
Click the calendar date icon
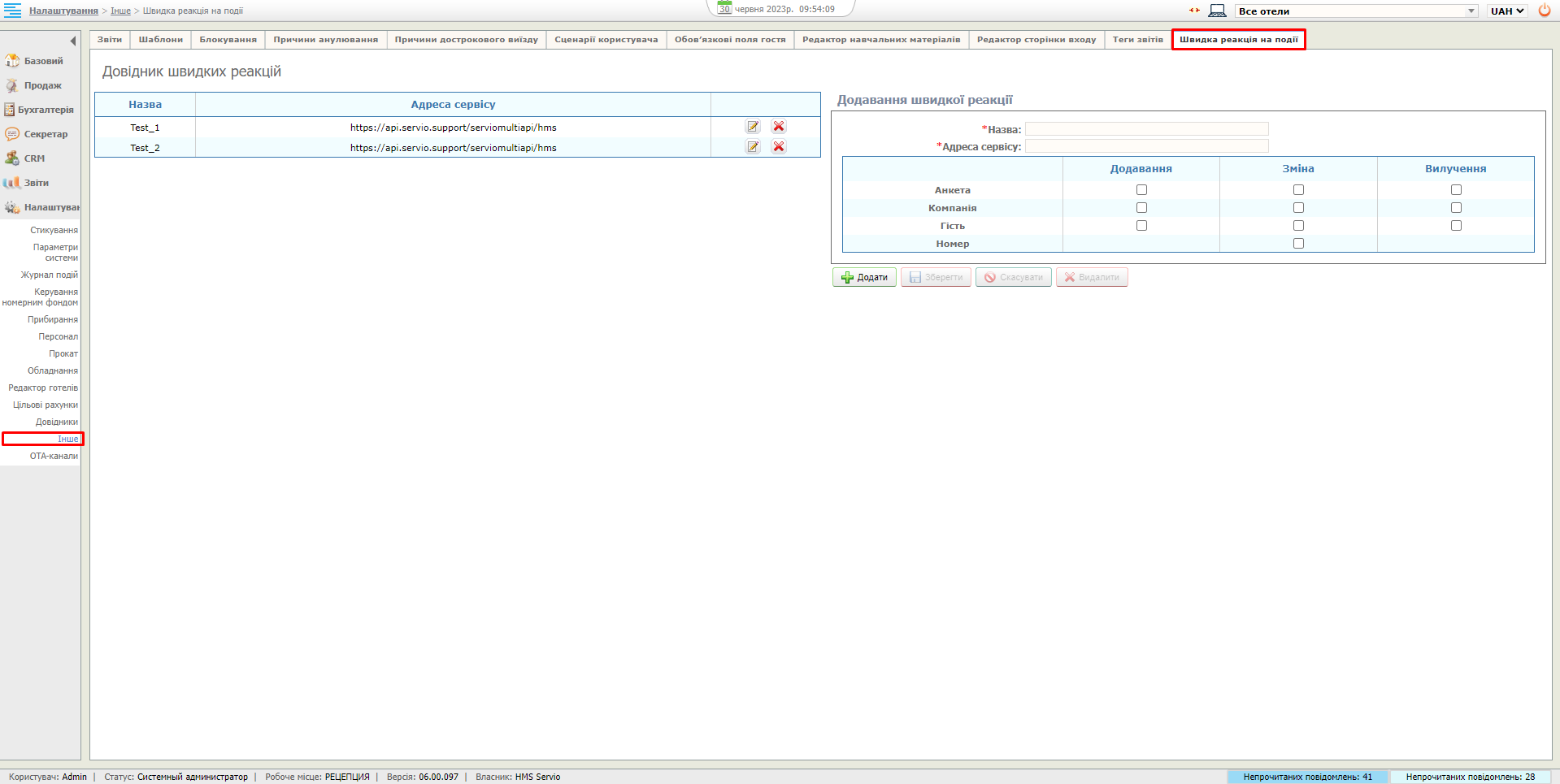pyautogui.click(x=724, y=8)
